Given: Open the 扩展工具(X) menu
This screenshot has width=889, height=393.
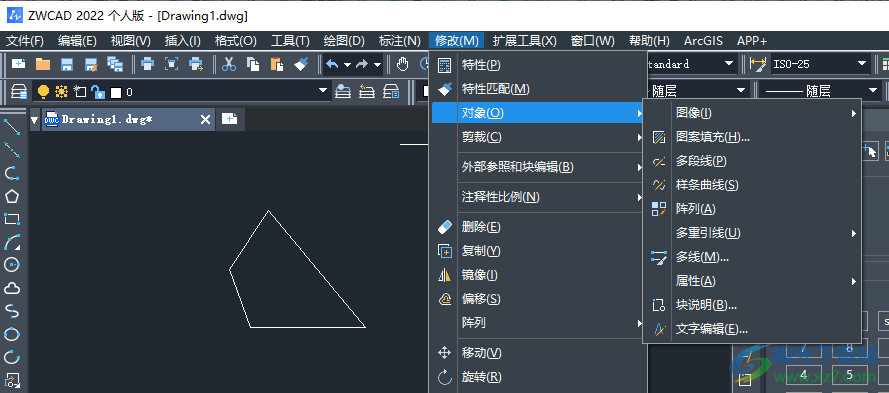Looking at the screenshot, I should (x=524, y=41).
